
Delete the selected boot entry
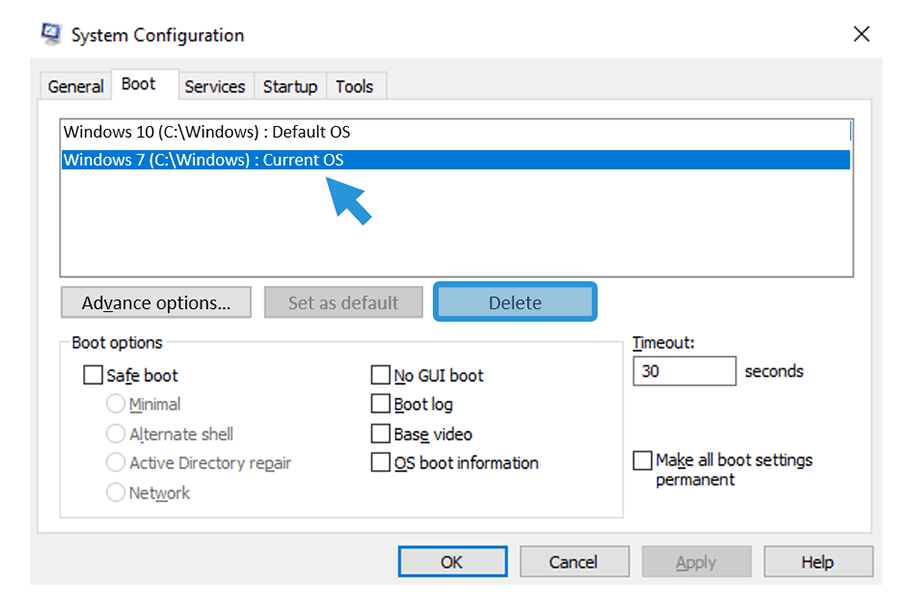coord(515,302)
